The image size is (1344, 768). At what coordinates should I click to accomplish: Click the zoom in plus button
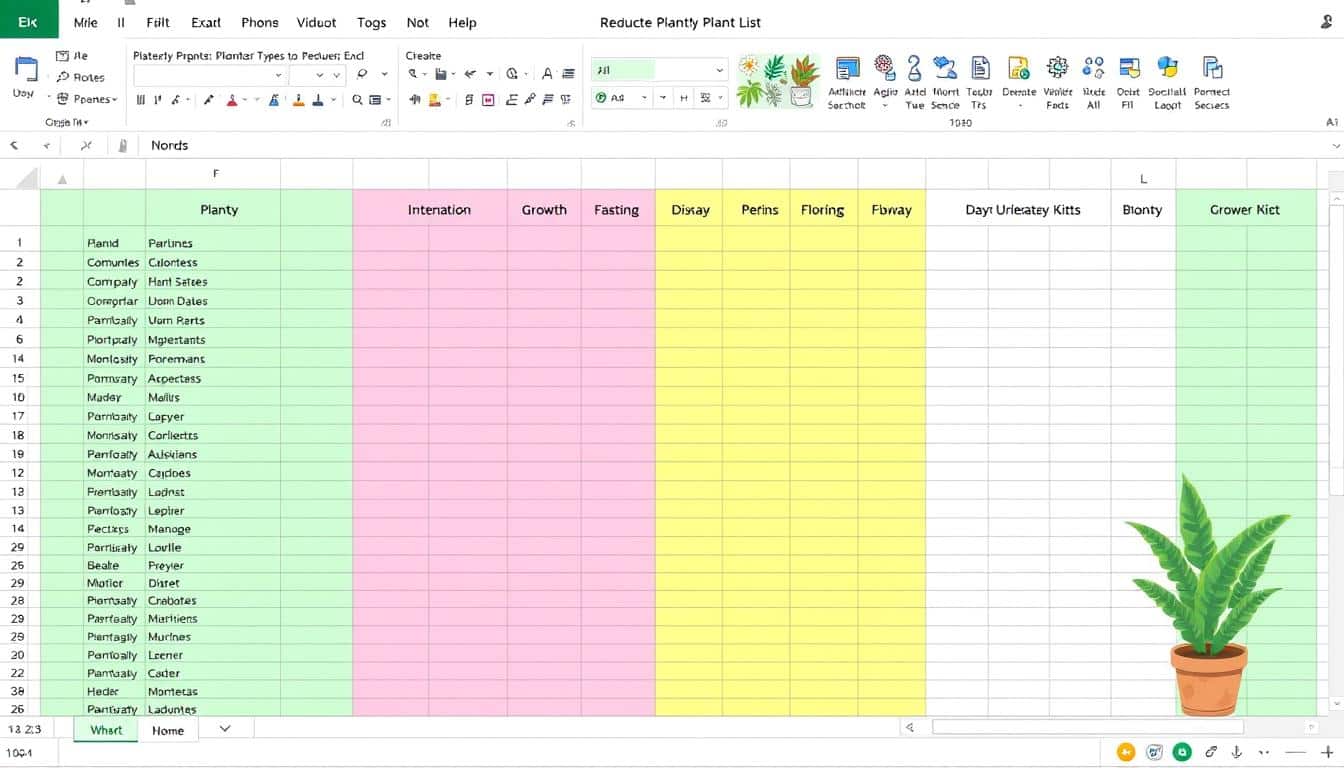coord(1326,752)
